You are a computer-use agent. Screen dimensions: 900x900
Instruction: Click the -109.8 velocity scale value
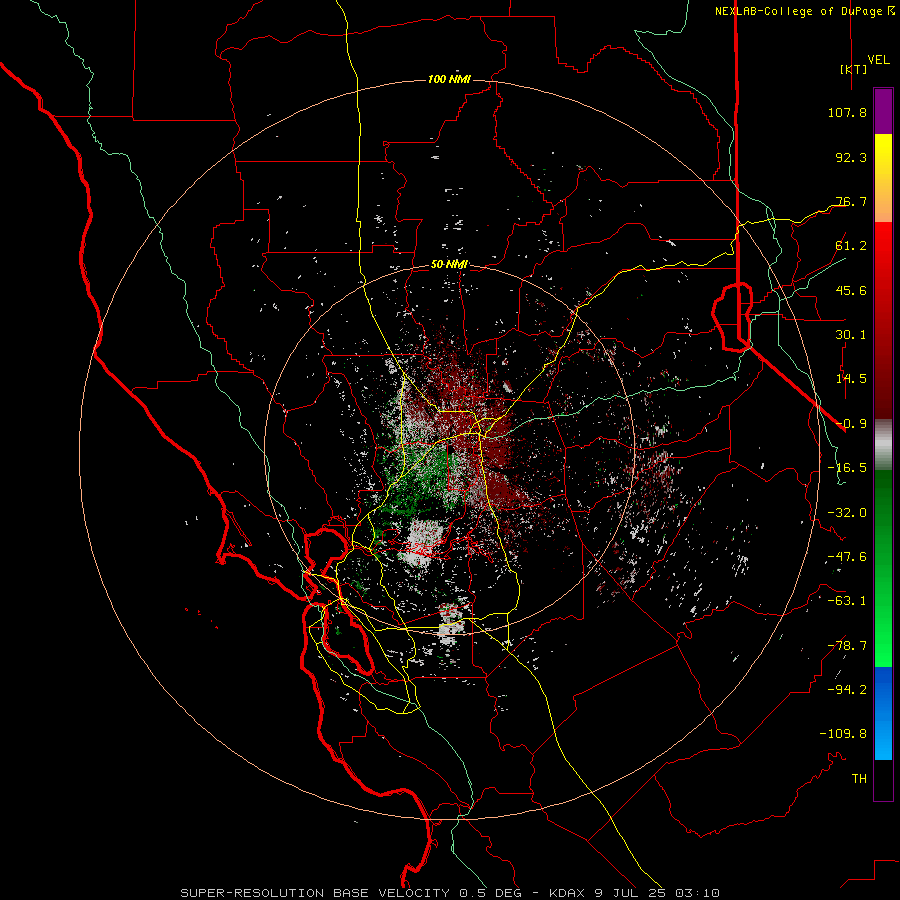843,734
